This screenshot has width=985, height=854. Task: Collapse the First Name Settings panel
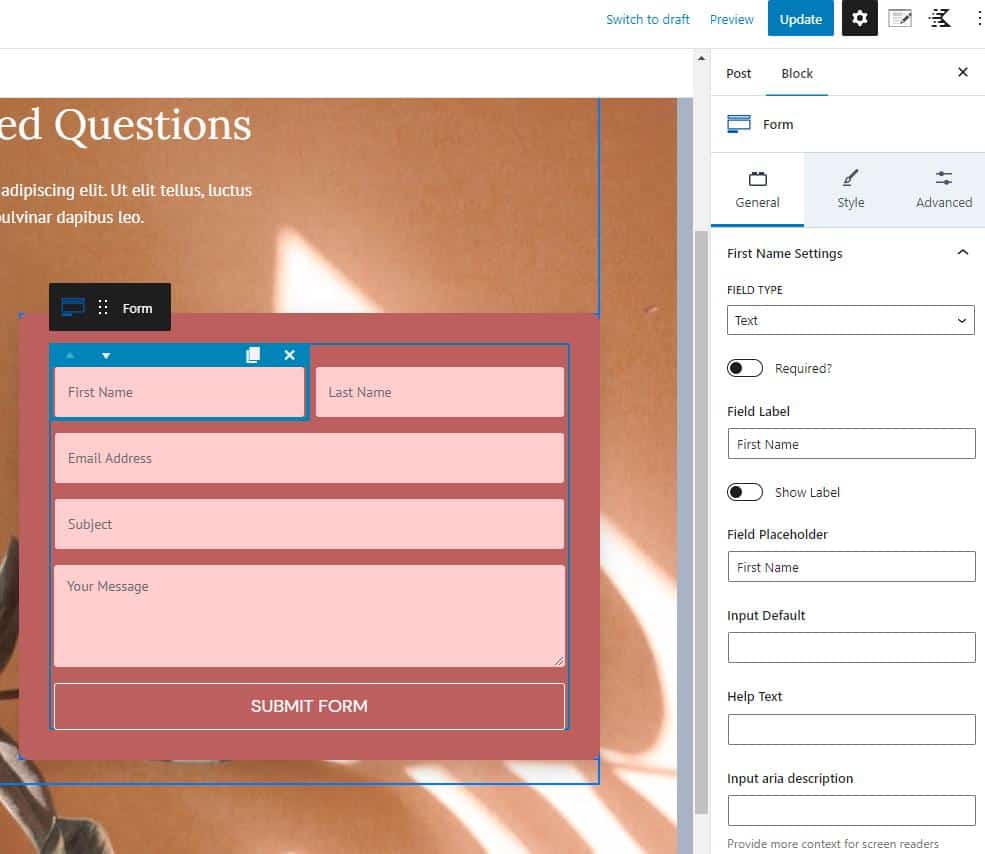pos(962,253)
